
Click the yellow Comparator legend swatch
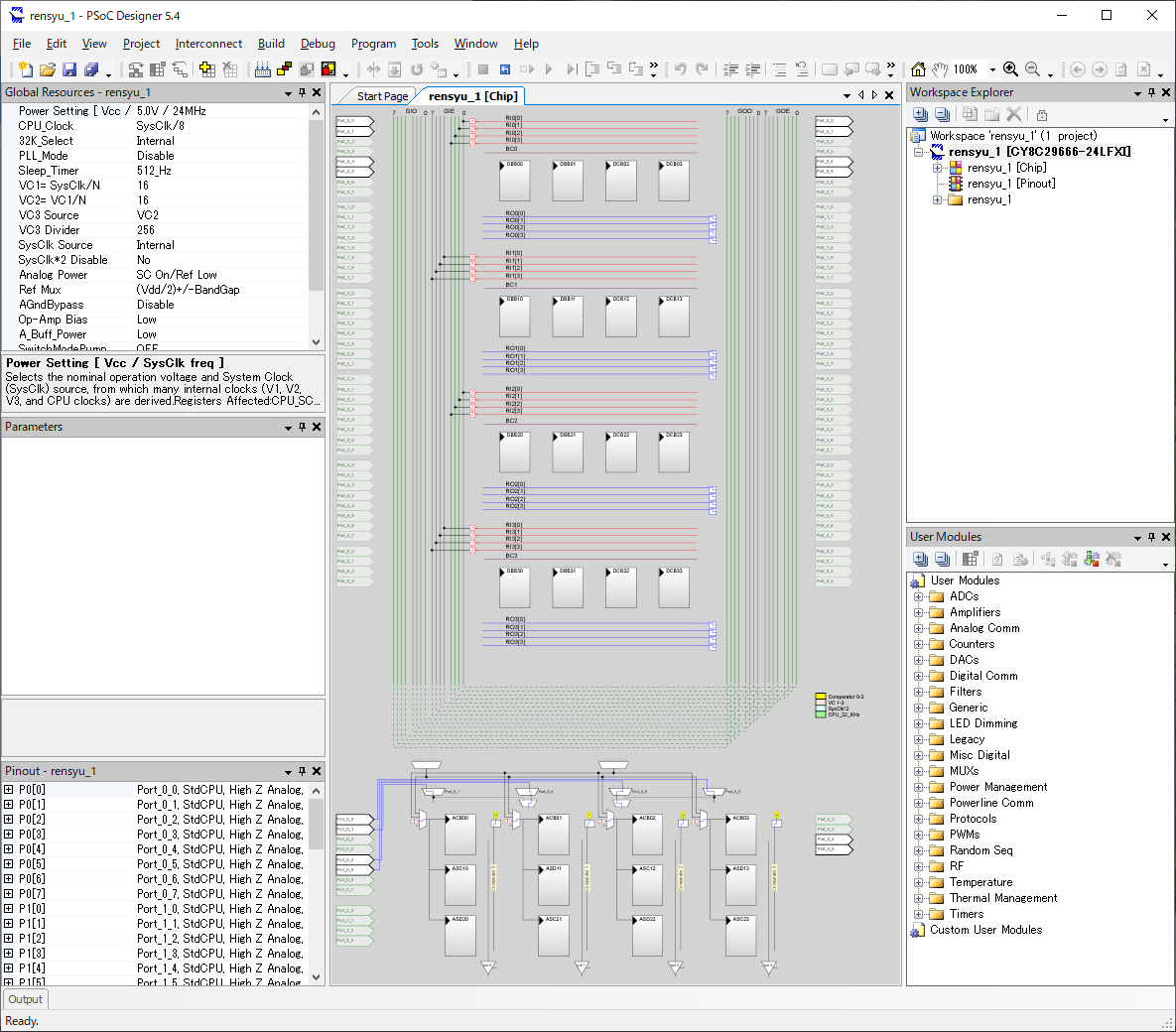coord(821,697)
